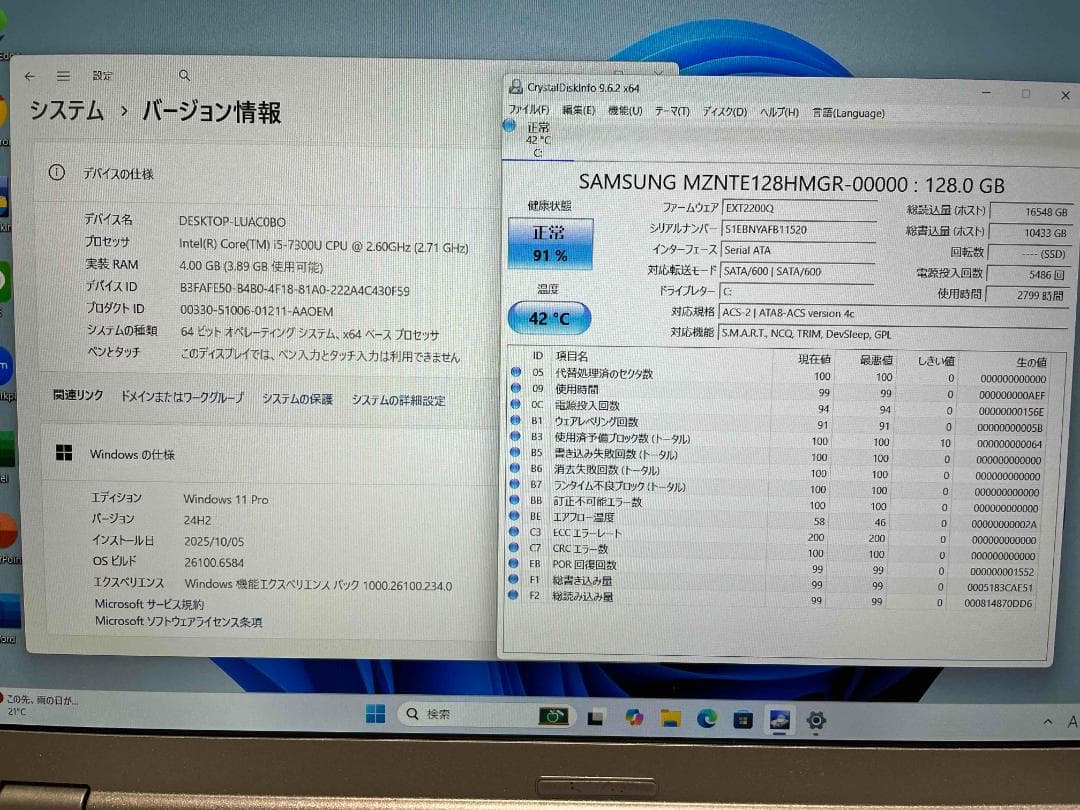Select the C: disk tab showing 正常 42 °C
Viewport: 1080px width, 810px height.
pos(537,140)
